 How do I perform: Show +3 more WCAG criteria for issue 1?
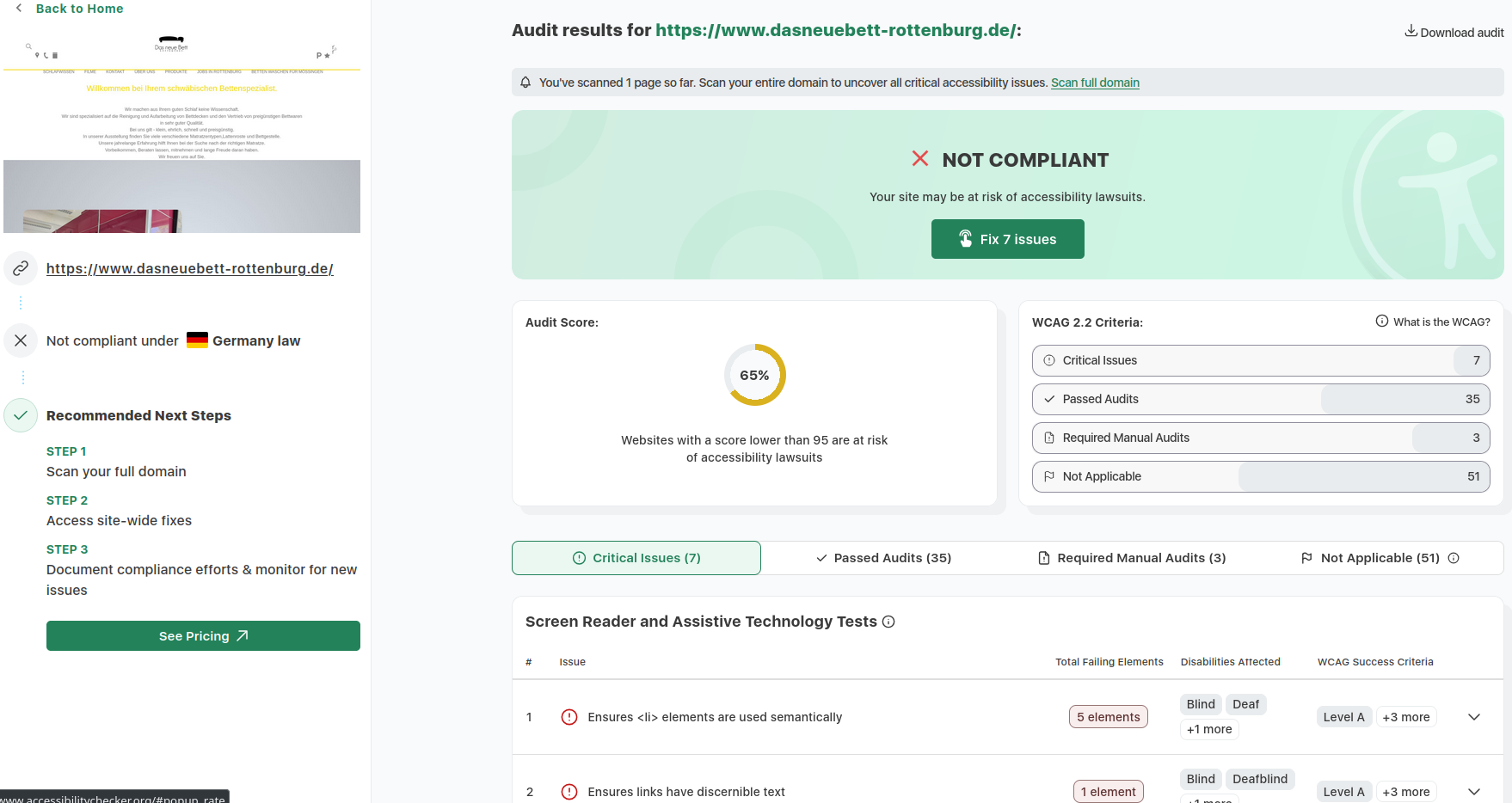(x=1405, y=717)
